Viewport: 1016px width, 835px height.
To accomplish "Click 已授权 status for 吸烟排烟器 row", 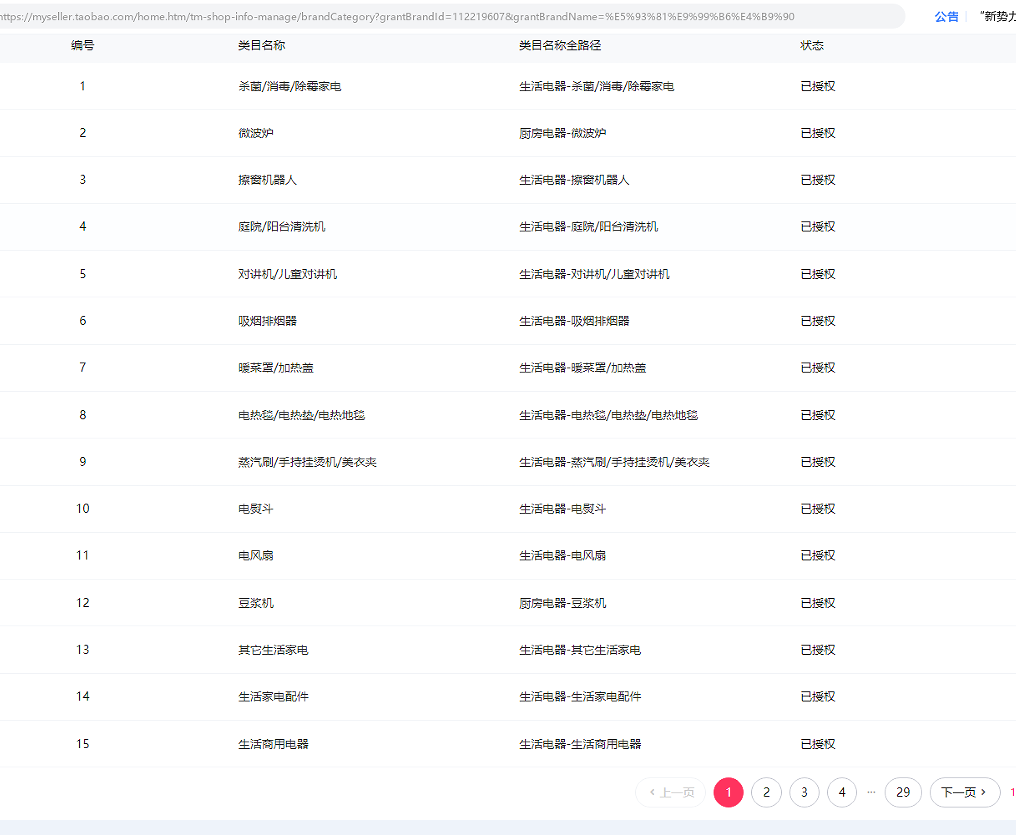I will point(817,321).
